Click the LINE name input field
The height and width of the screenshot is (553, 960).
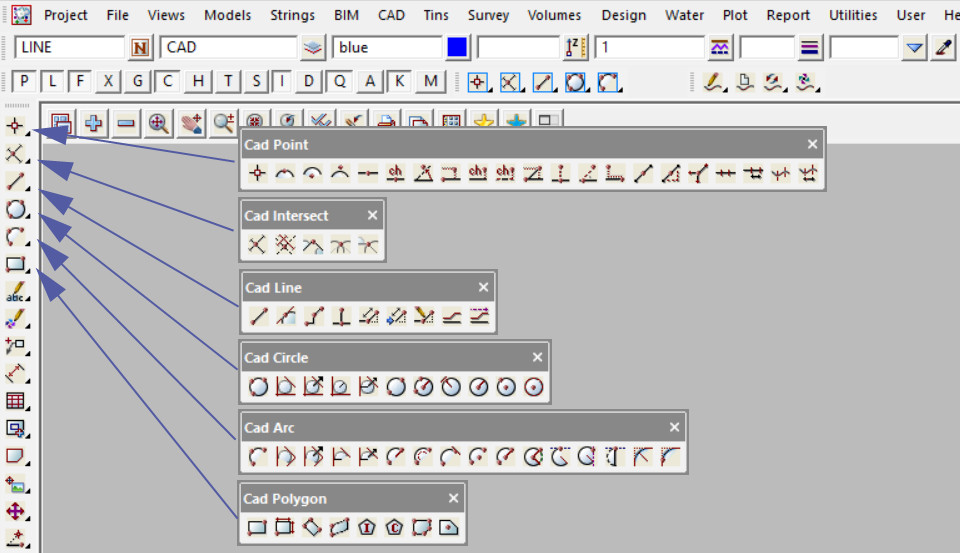point(69,47)
